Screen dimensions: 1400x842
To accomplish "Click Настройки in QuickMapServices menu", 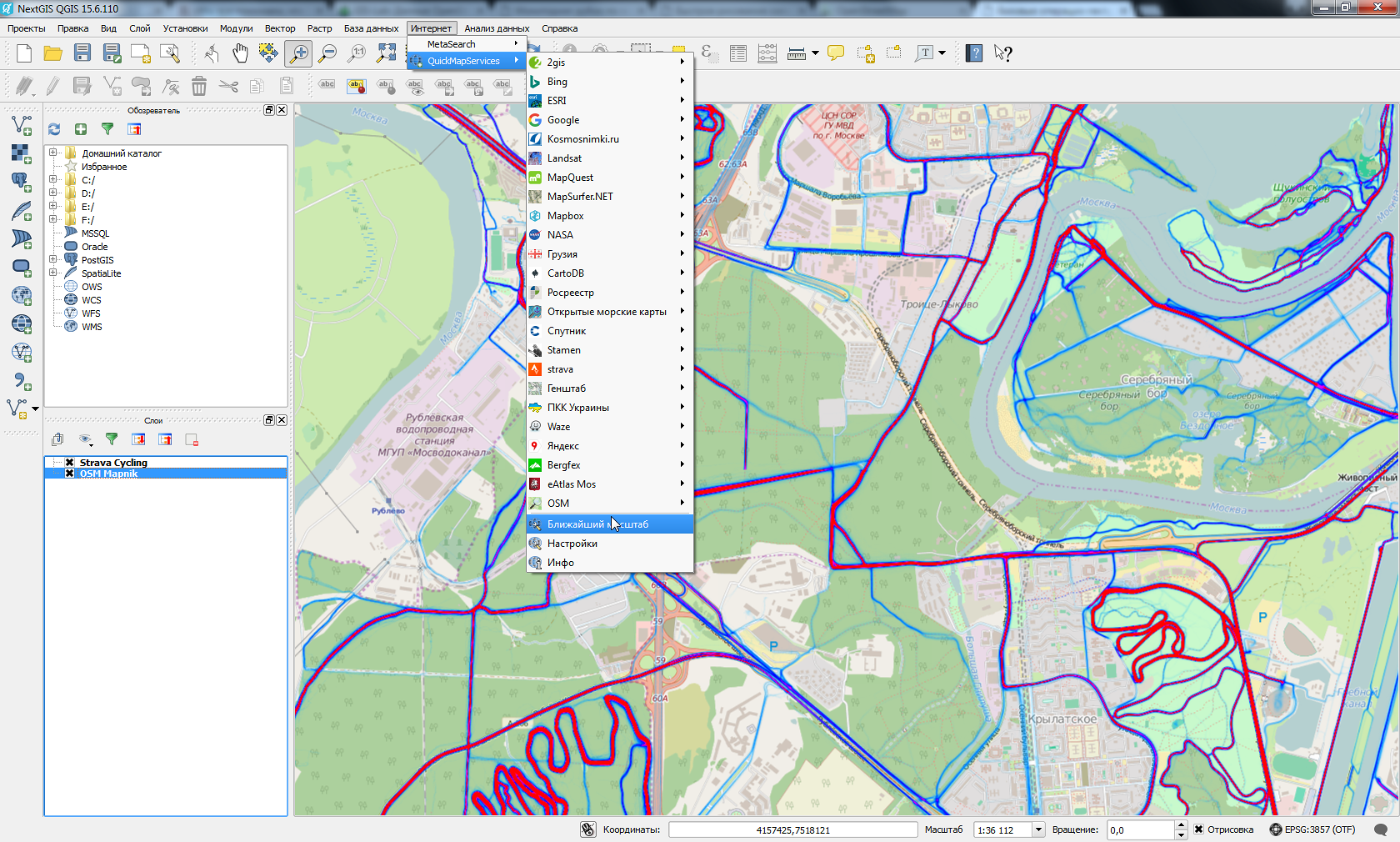I will pyautogui.click(x=572, y=544).
